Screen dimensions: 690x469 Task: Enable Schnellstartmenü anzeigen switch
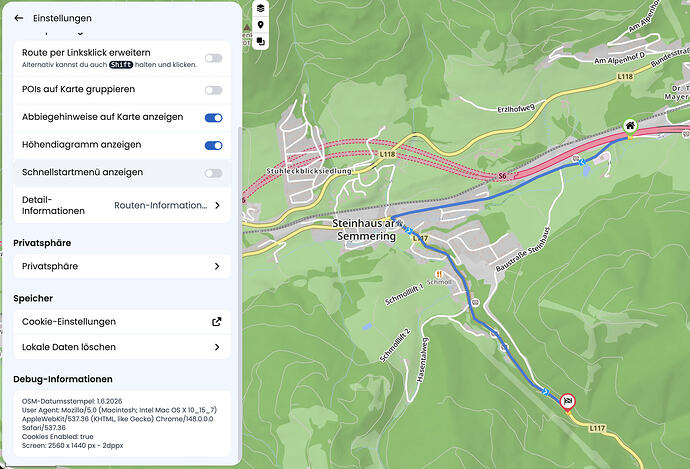(213, 173)
